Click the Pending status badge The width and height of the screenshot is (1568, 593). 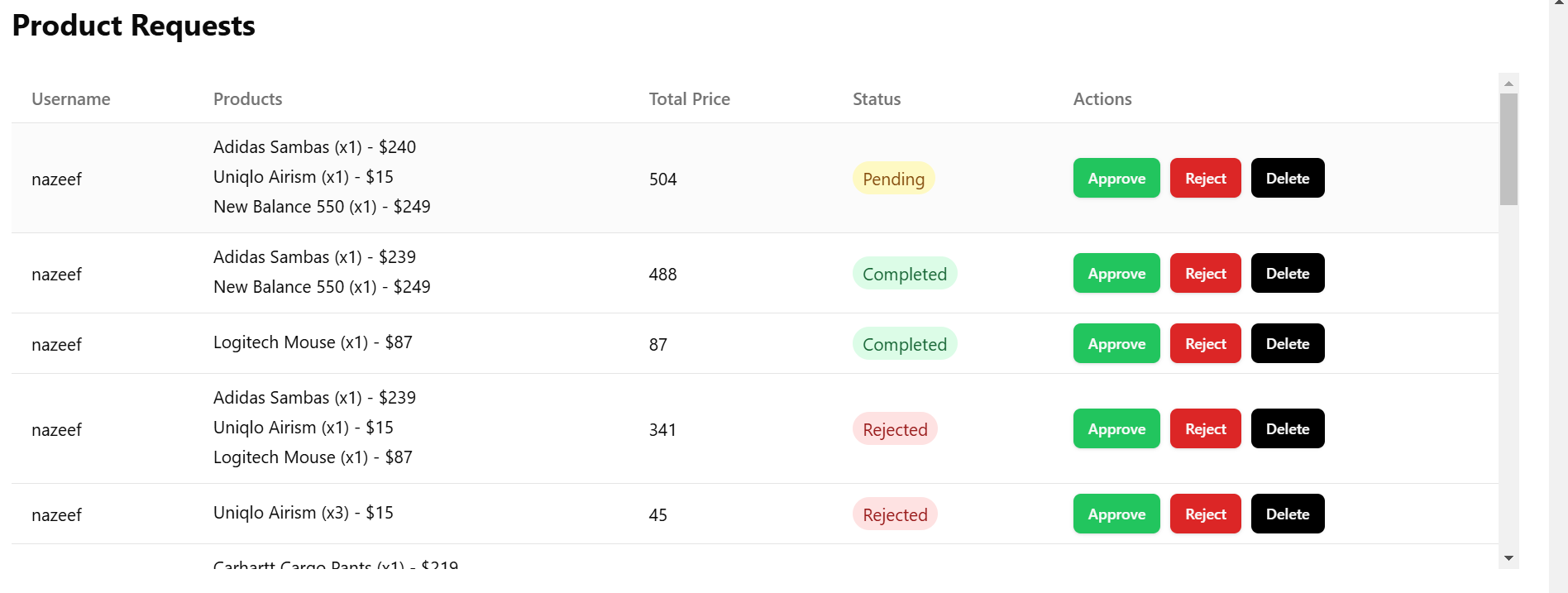[893, 179]
